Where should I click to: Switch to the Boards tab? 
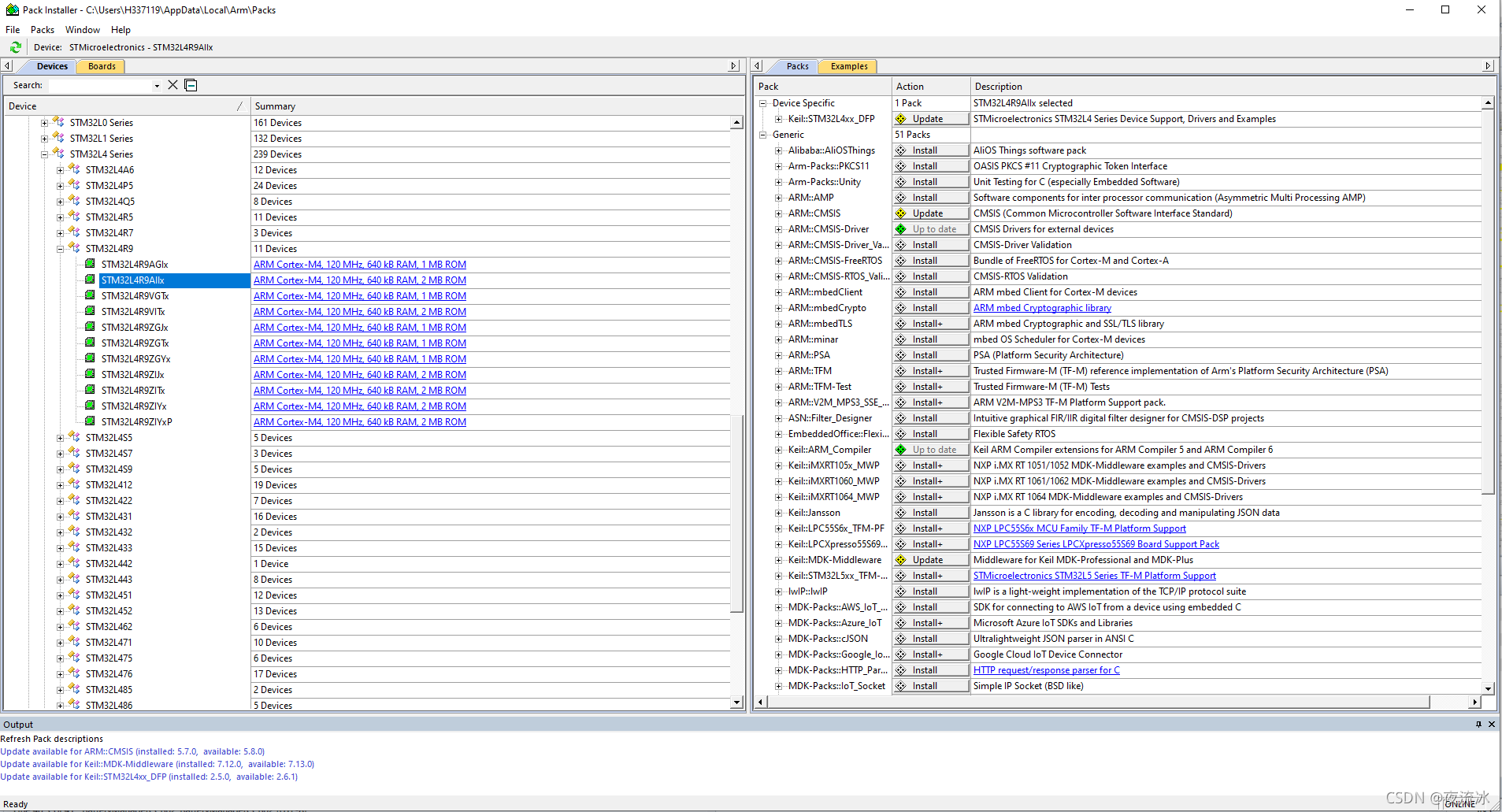click(x=102, y=66)
